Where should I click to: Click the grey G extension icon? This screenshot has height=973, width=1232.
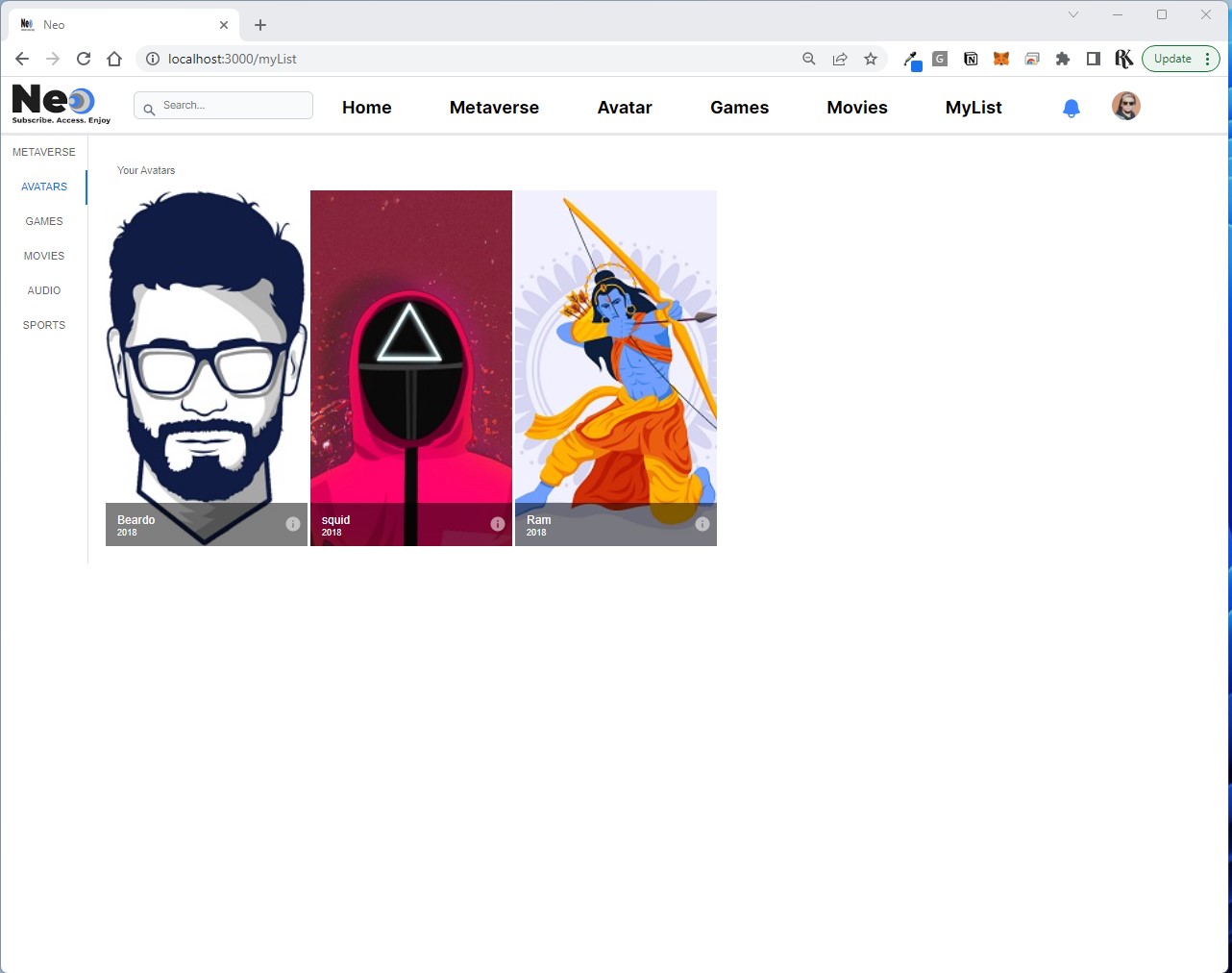(940, 59)
